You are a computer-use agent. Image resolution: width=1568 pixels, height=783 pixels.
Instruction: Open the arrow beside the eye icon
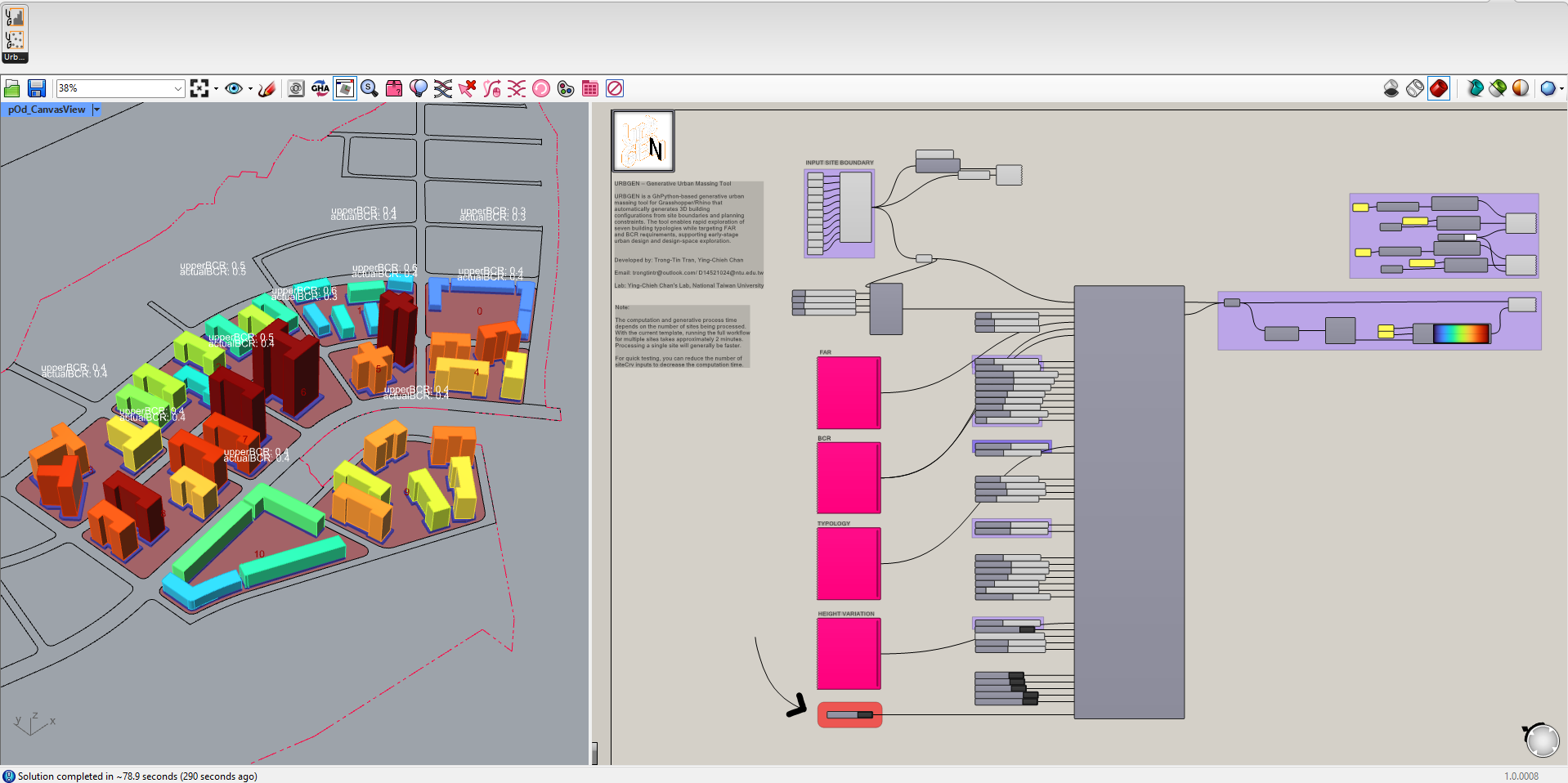click(249, 88)
